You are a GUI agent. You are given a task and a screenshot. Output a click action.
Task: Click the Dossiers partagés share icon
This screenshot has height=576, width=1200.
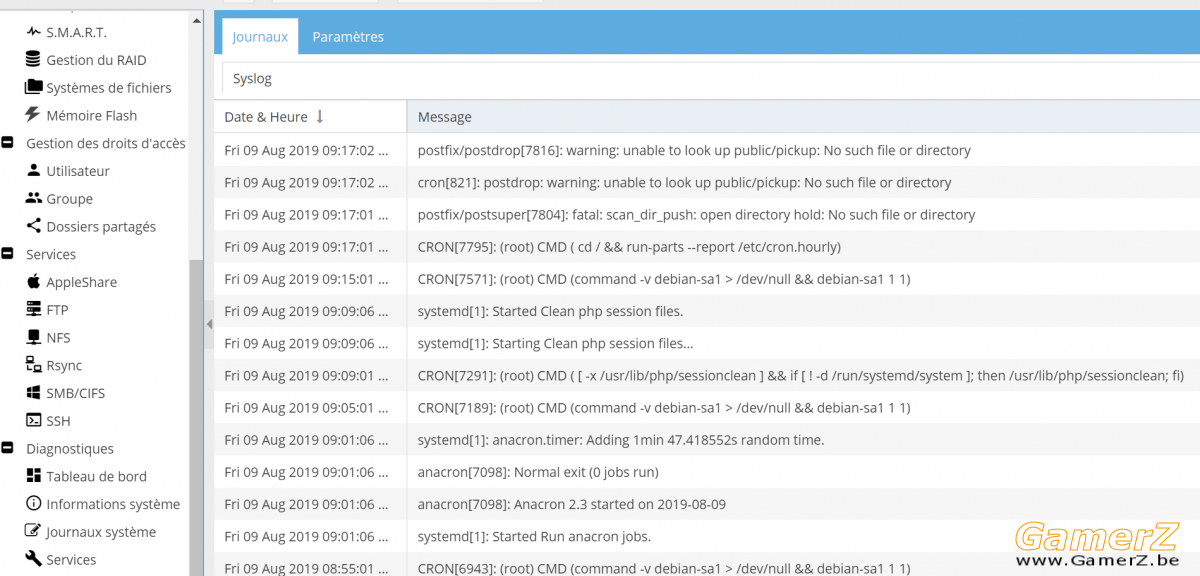tap(33, 226)
